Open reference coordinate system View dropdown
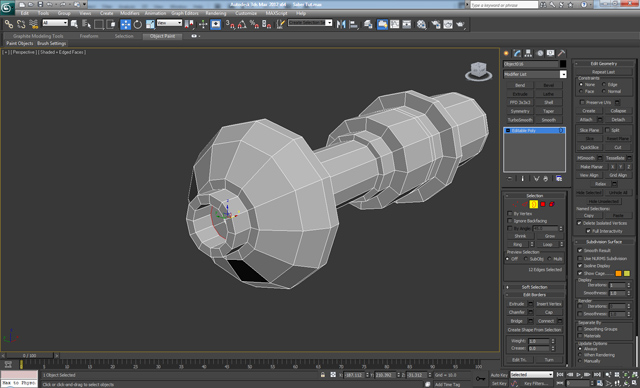This screenshot has height=388, width=640. (x=169, y=23)
